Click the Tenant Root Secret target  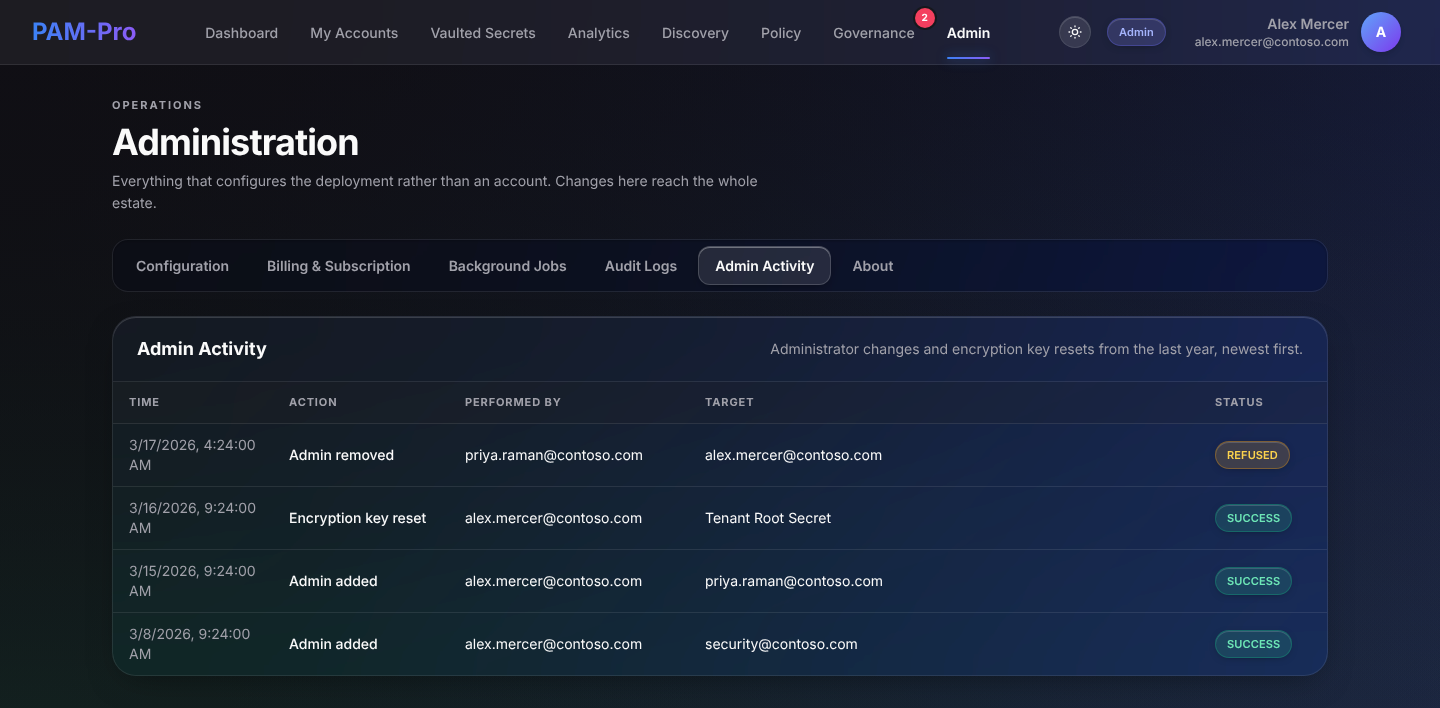768,518
